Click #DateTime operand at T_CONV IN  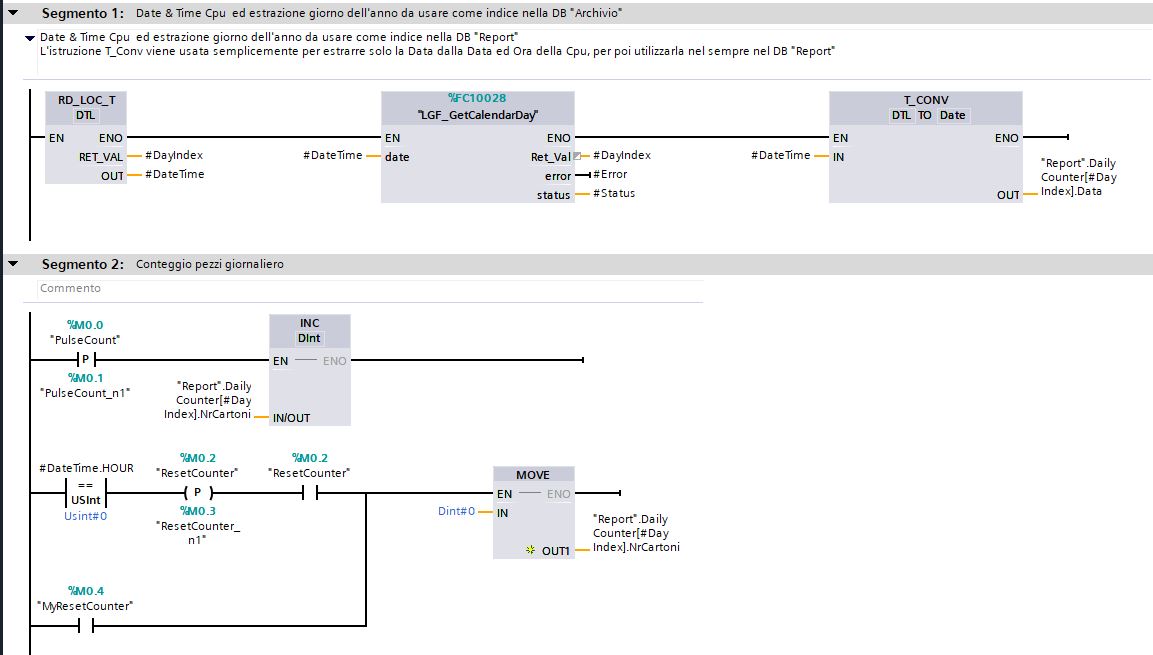(x=780, y=155)
